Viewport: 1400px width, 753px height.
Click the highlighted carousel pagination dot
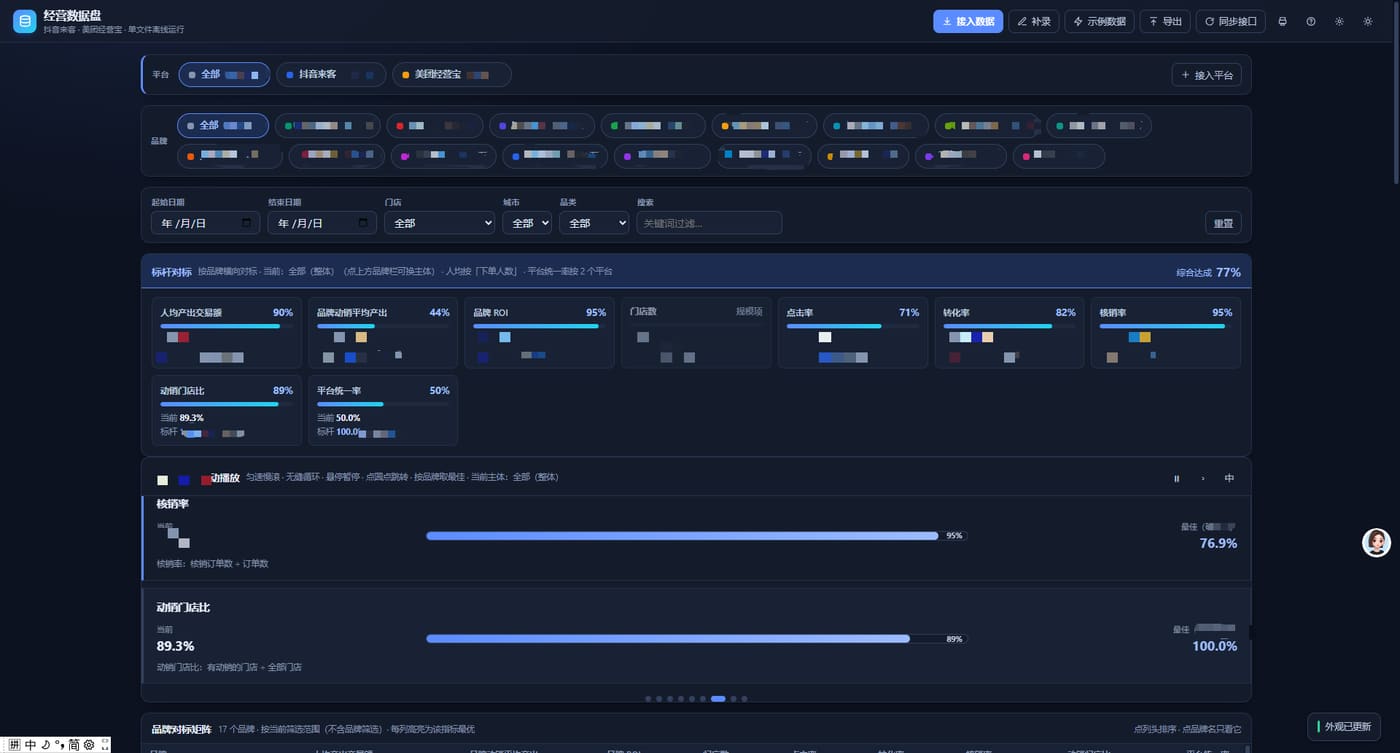pyautogui.click(x=718, y=699)
